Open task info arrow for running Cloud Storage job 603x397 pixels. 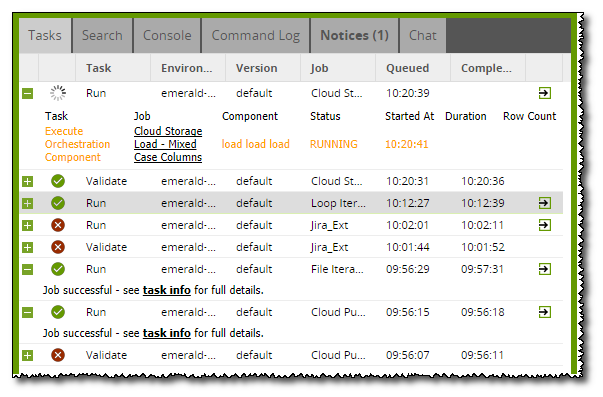[x=545, y=93]
